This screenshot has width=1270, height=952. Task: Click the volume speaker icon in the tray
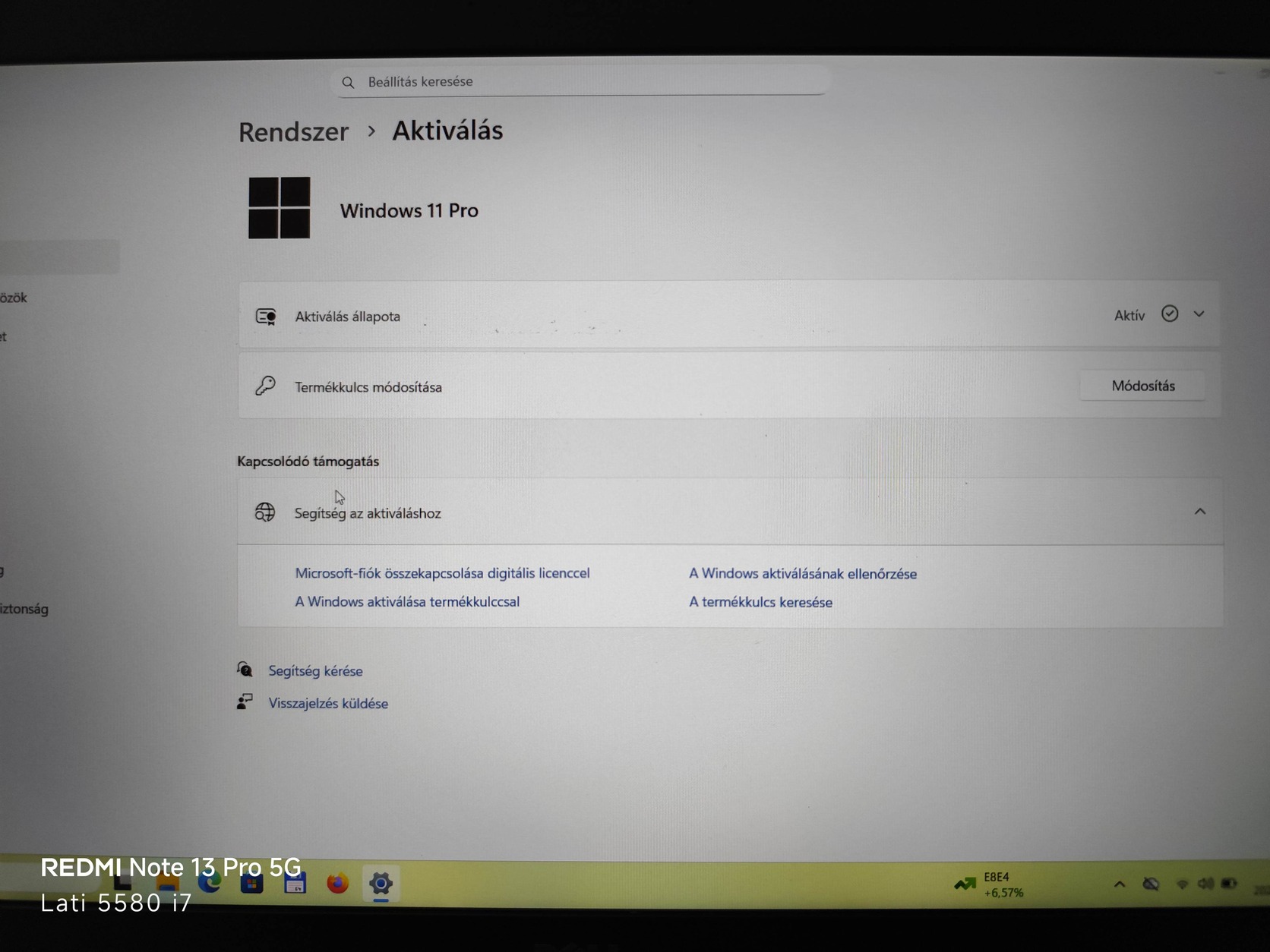pos(1205,884)
